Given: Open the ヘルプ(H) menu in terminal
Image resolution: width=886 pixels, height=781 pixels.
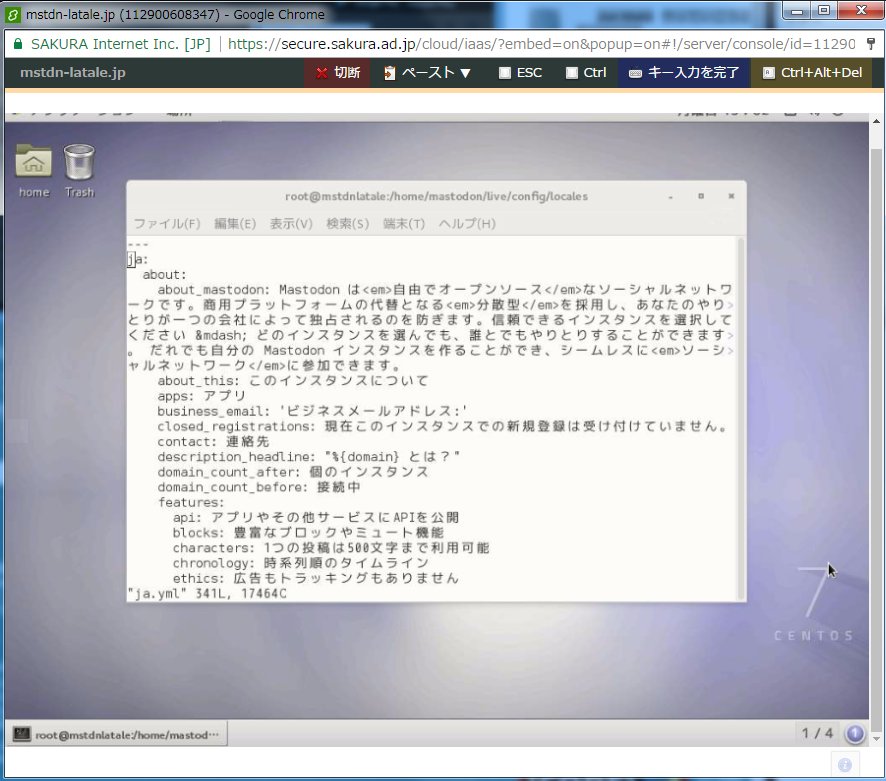Looking at the screenshot, I should point(467,224).
